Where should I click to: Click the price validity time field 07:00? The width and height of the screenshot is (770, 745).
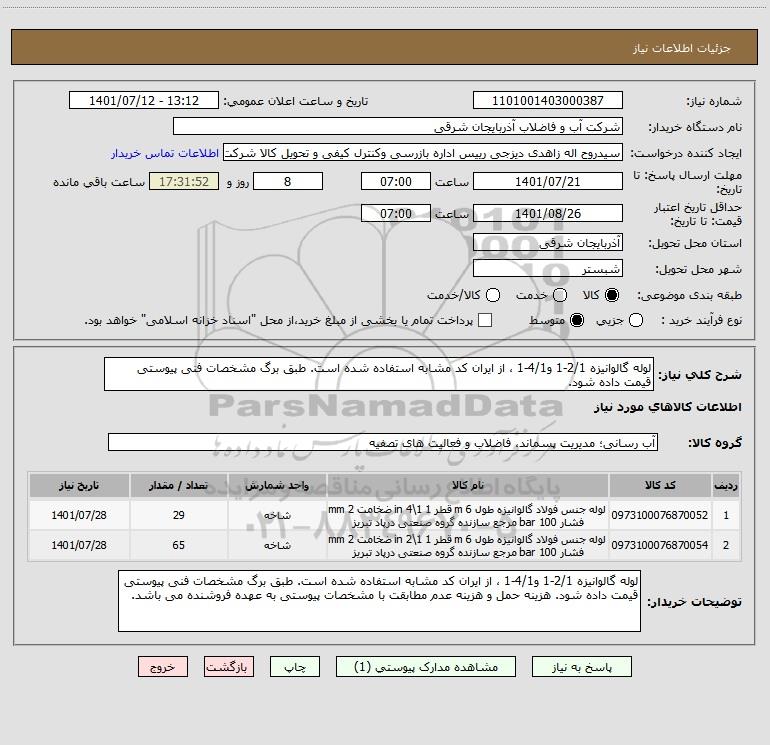[396, 213]
